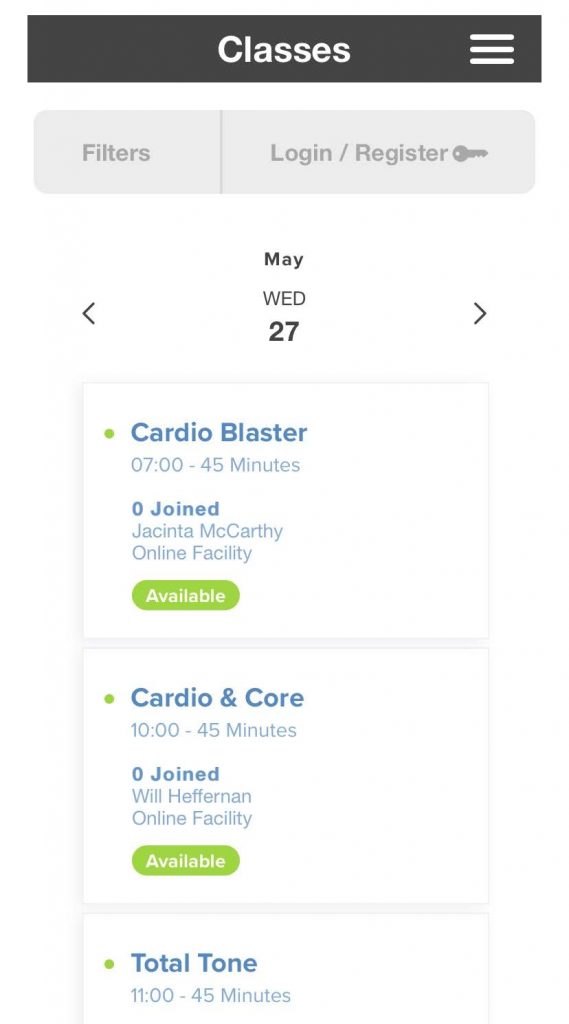Click green status dot beside Cardio Blaster
569x1024 pixels.
[109, 433]
